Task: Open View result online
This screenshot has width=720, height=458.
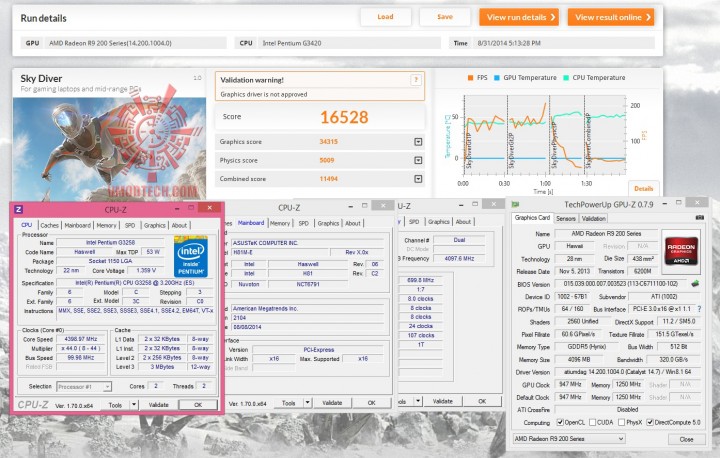Action: pyautogui.click(x=611, y=17)
